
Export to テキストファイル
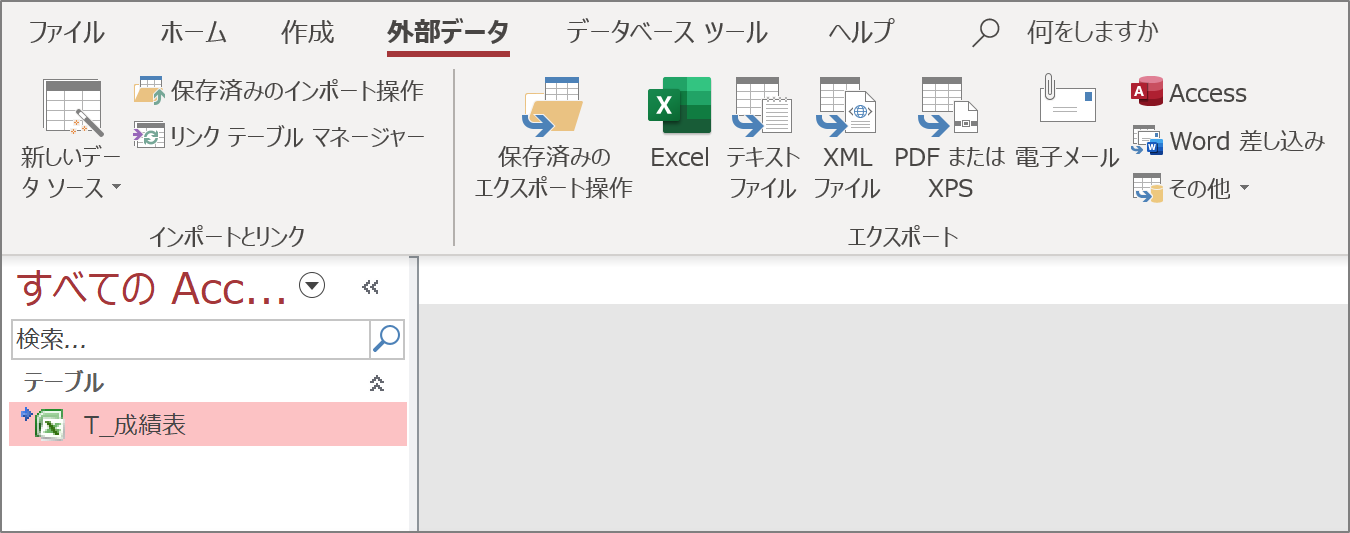click(x=763, y=140)
